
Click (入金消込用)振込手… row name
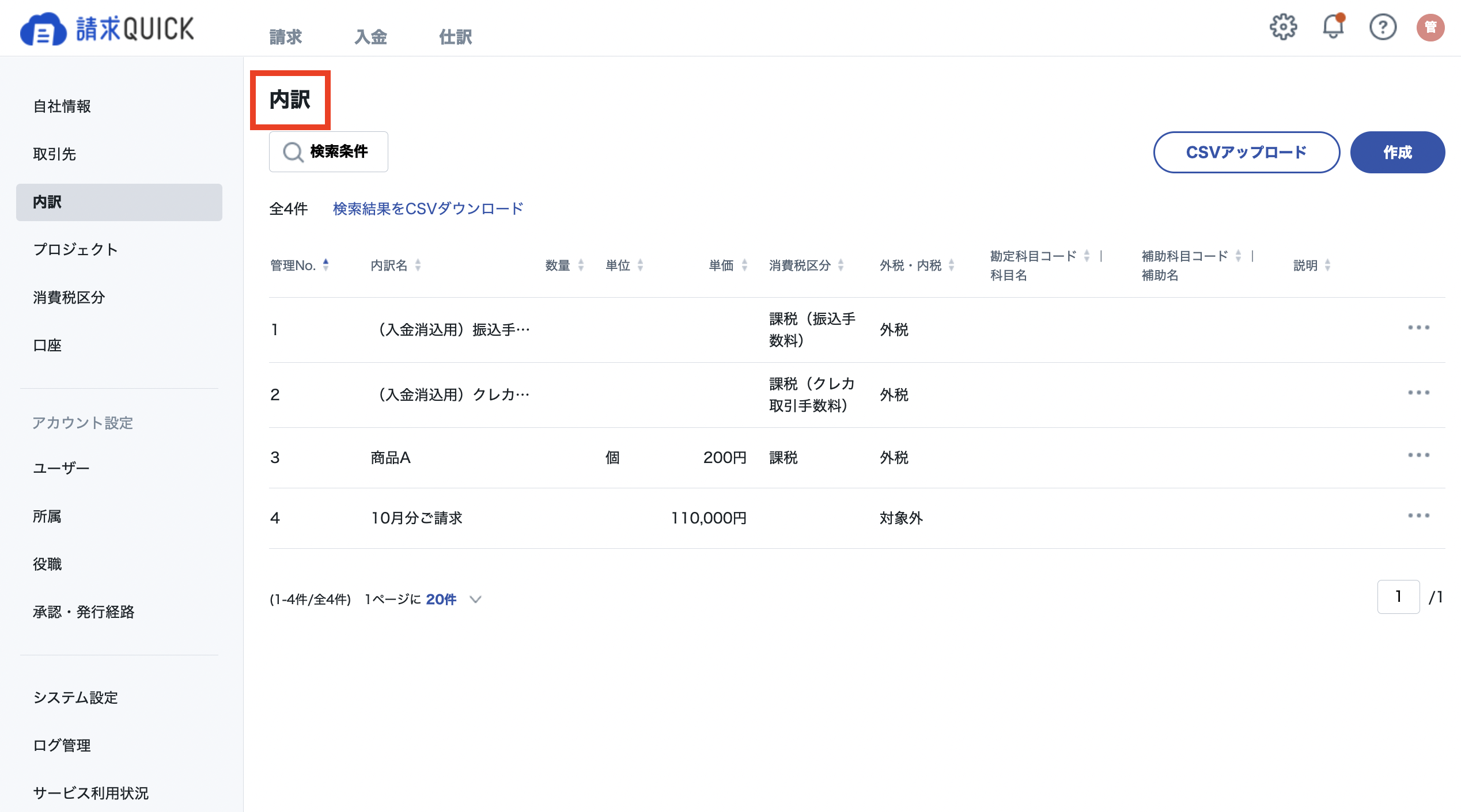coord(450,330)
